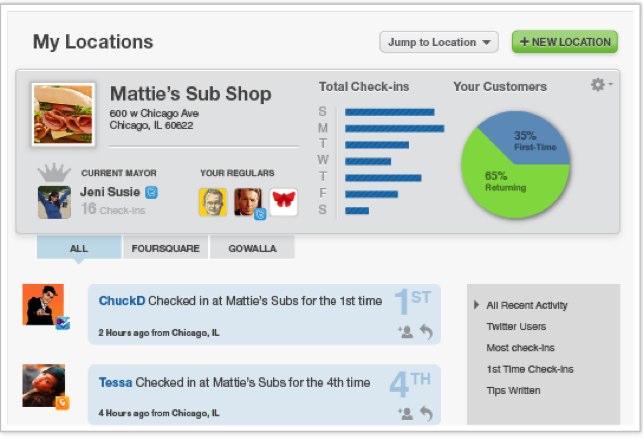
Task: Switch to the Gowalla tab
Action: (x=251, y=248)
